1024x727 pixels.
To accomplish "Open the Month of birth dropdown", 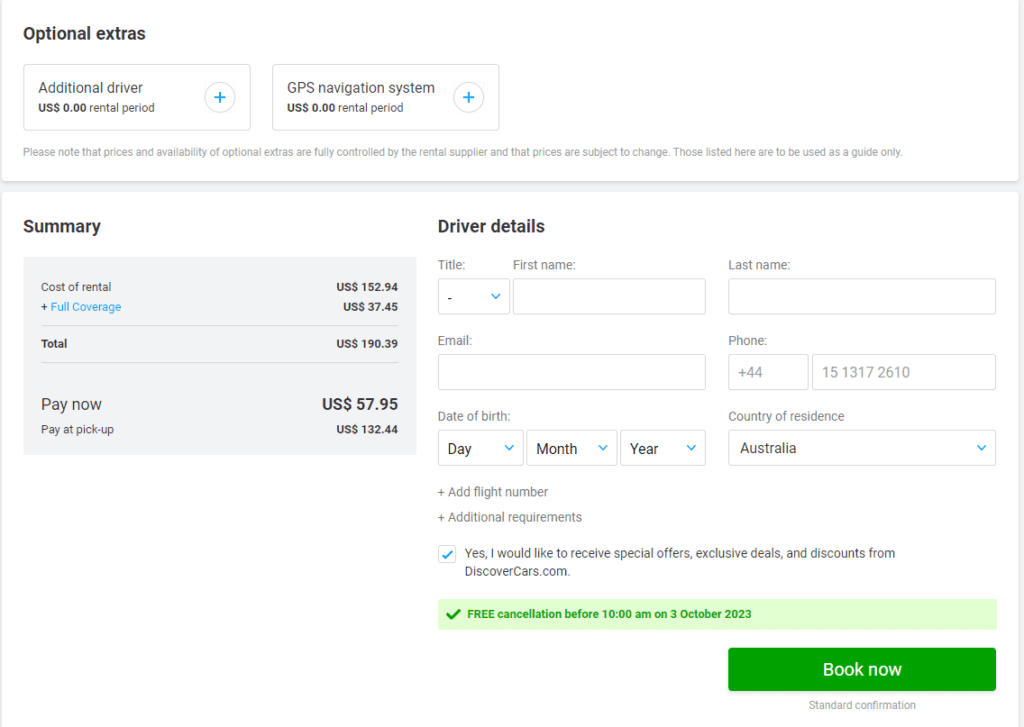I will click(571, 448).
